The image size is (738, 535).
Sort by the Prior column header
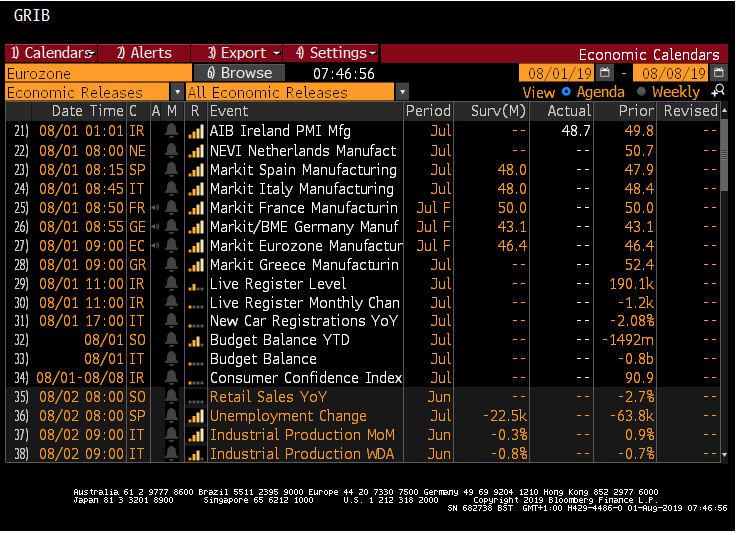(636, 111)
